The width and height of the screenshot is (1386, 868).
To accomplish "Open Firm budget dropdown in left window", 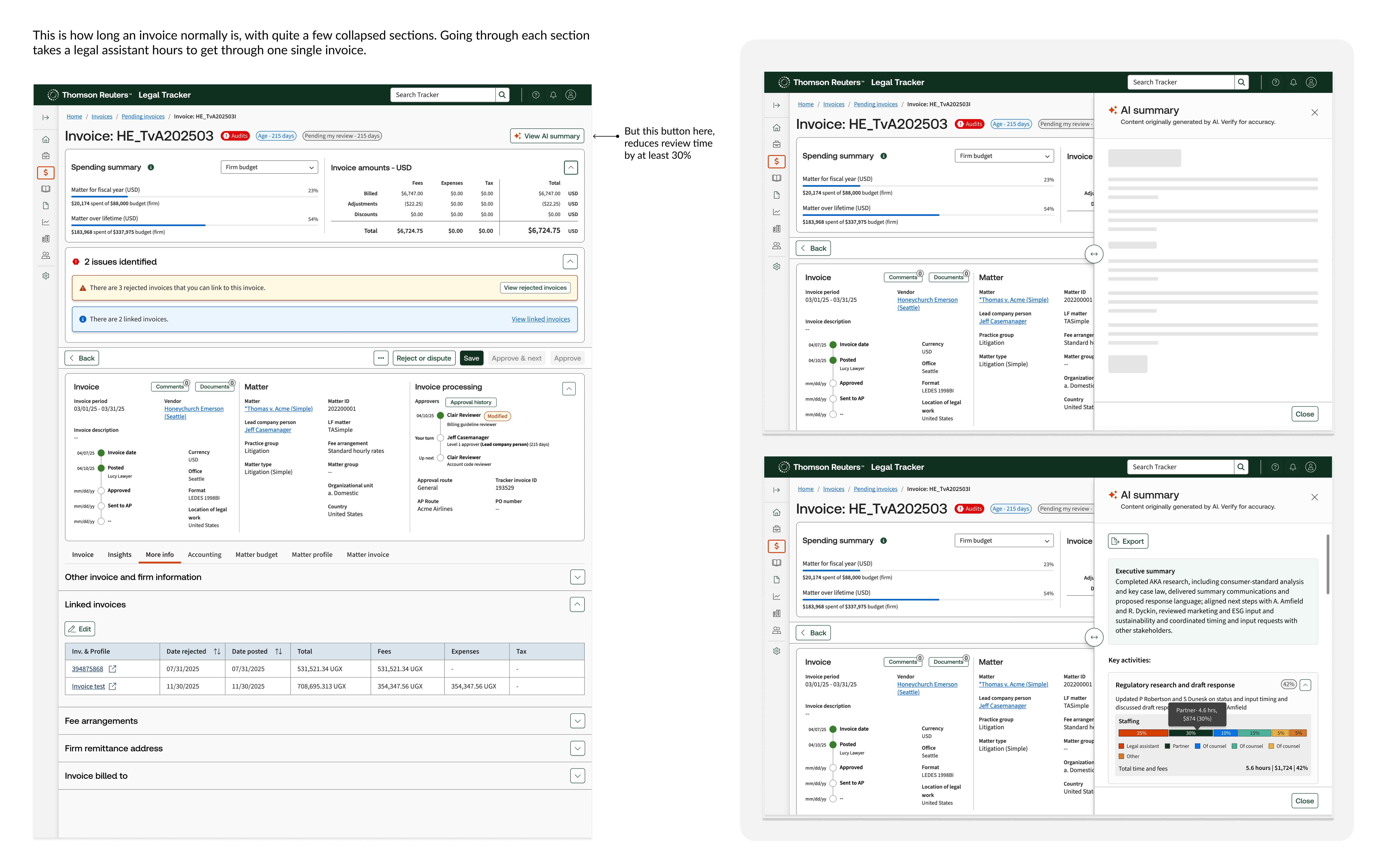I will coord(269,167).
